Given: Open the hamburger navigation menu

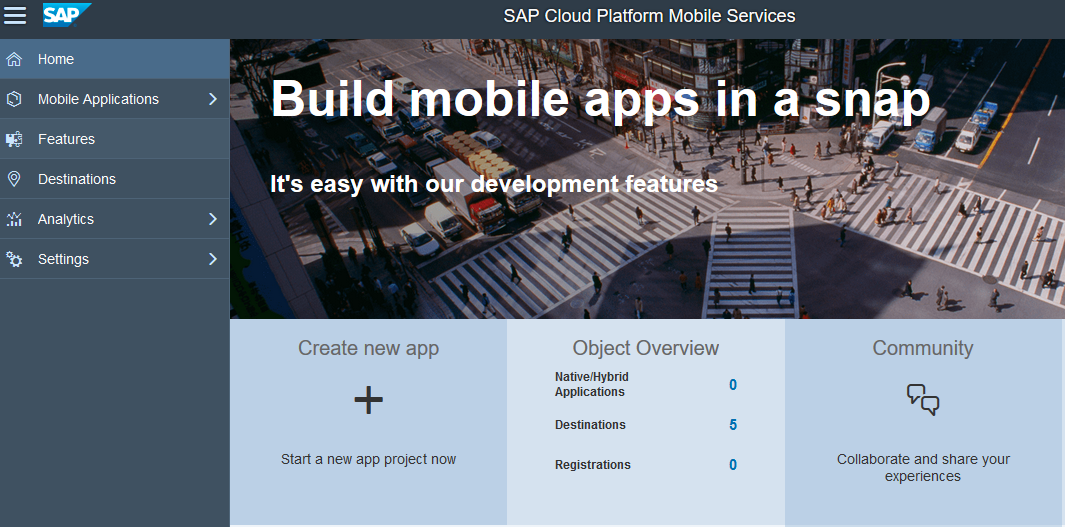Looking at the screenshot, I should [15, 15].
